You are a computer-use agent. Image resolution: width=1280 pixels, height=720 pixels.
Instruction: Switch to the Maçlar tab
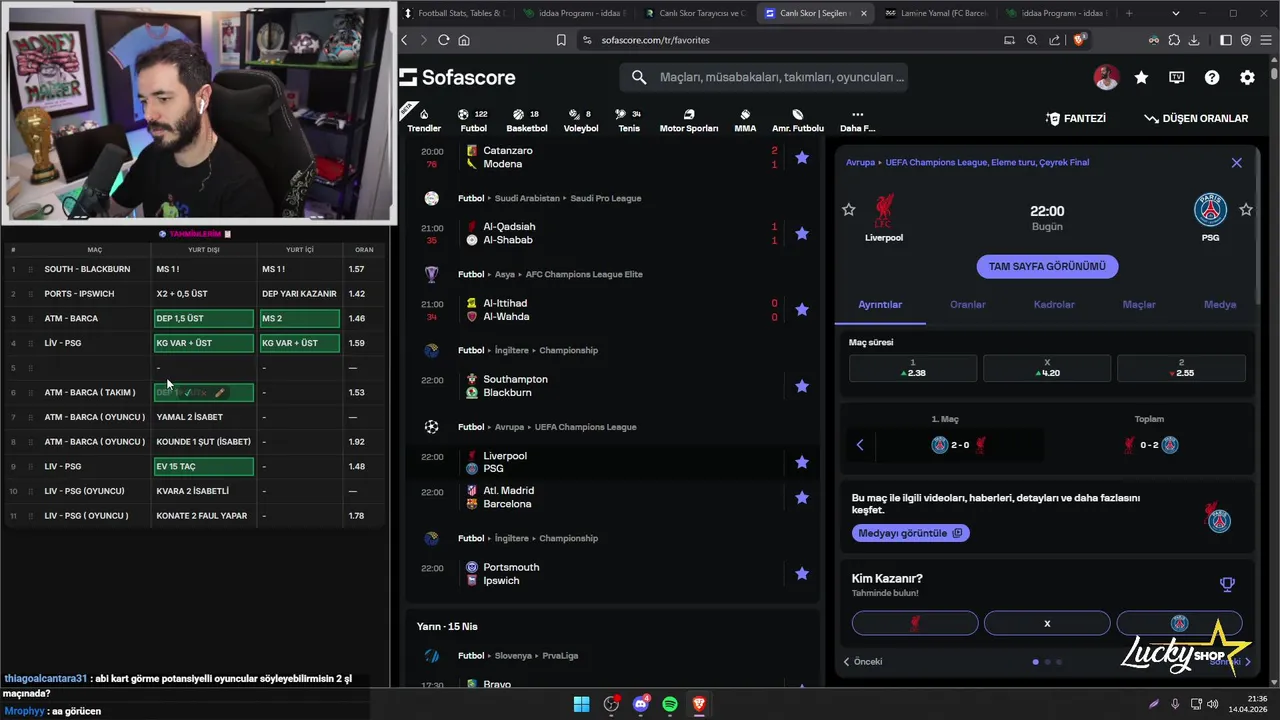1139,304
